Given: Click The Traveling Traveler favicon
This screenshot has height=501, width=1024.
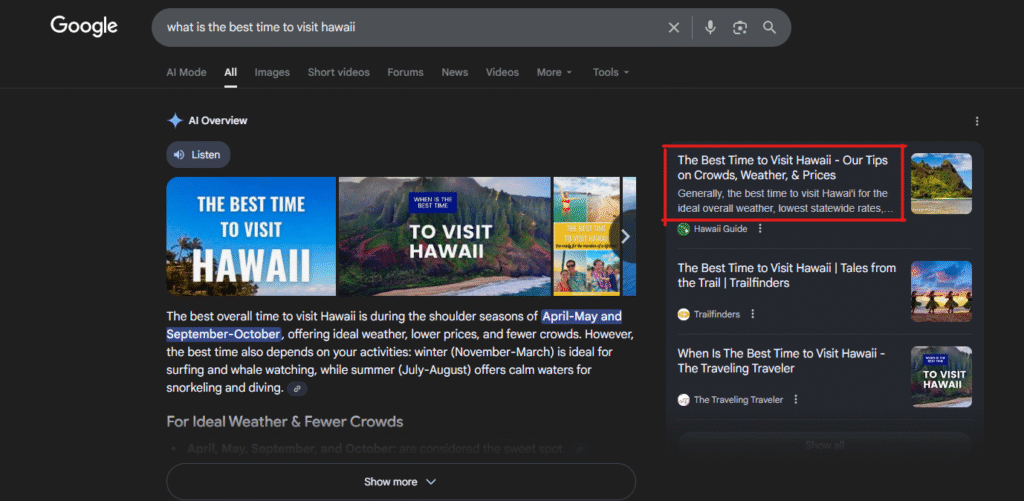Looking at the screenshot, I should [x=684, y=400].
